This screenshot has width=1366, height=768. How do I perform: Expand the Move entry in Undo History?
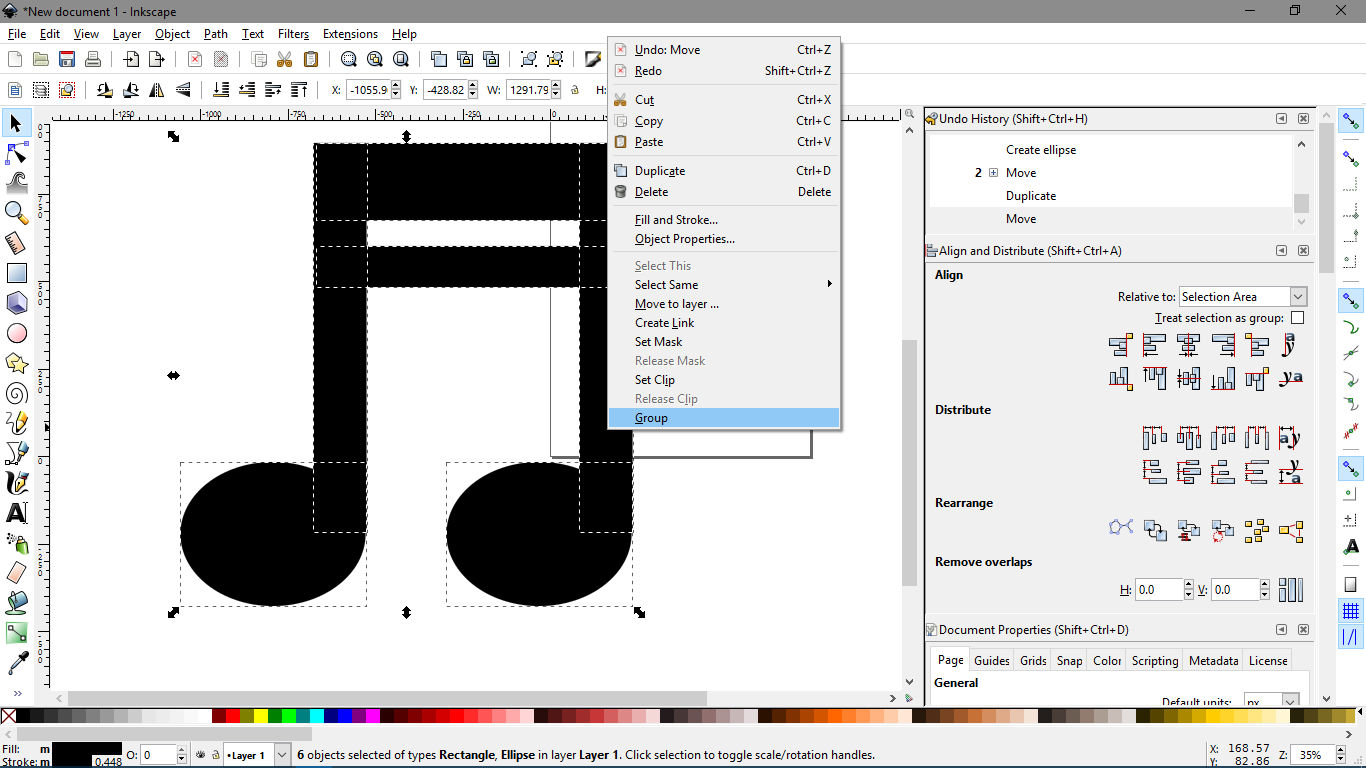pos(993,173)
